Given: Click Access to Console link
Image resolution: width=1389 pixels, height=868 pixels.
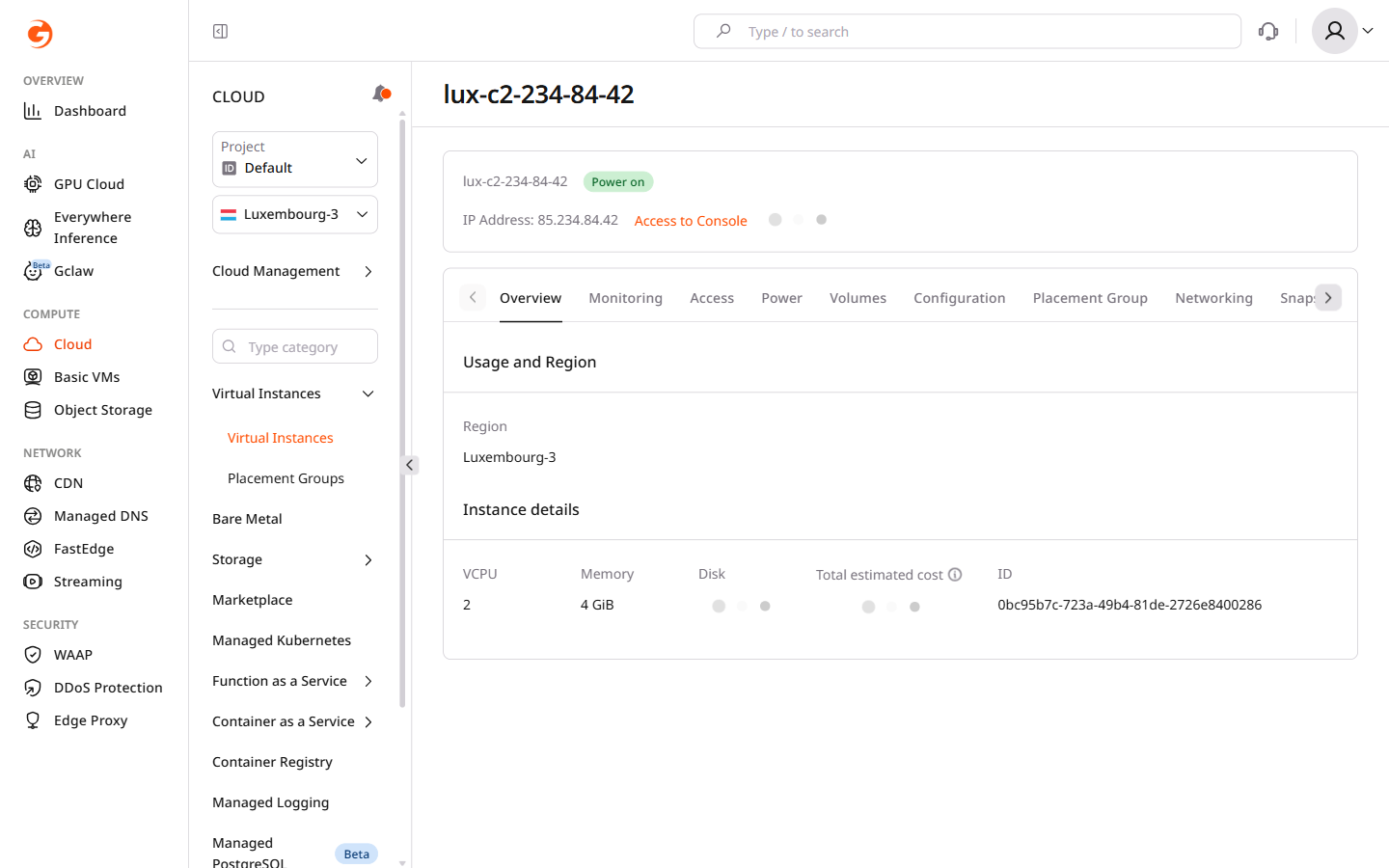Looking at the screenshot, I should [x=691, y=221].
